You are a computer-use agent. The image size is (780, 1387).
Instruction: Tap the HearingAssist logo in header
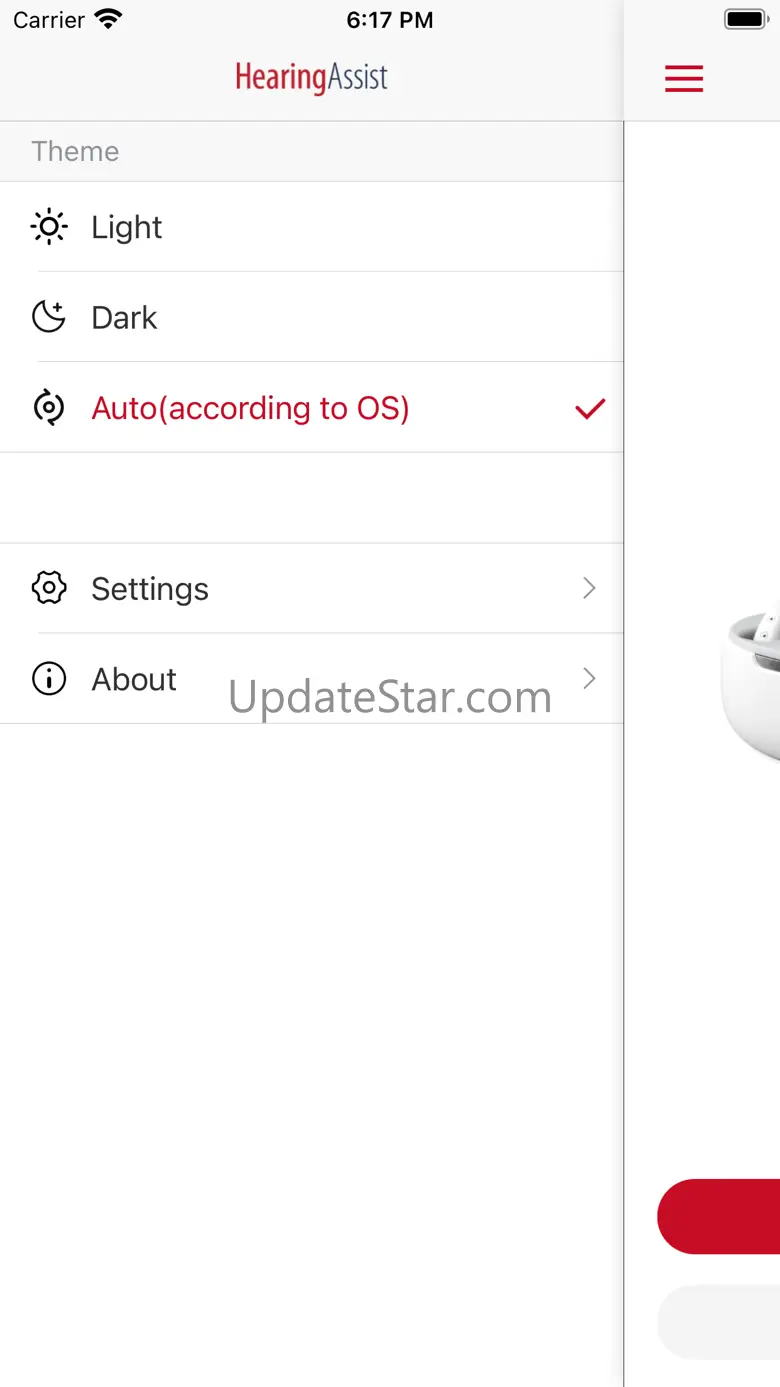(311, 78)
